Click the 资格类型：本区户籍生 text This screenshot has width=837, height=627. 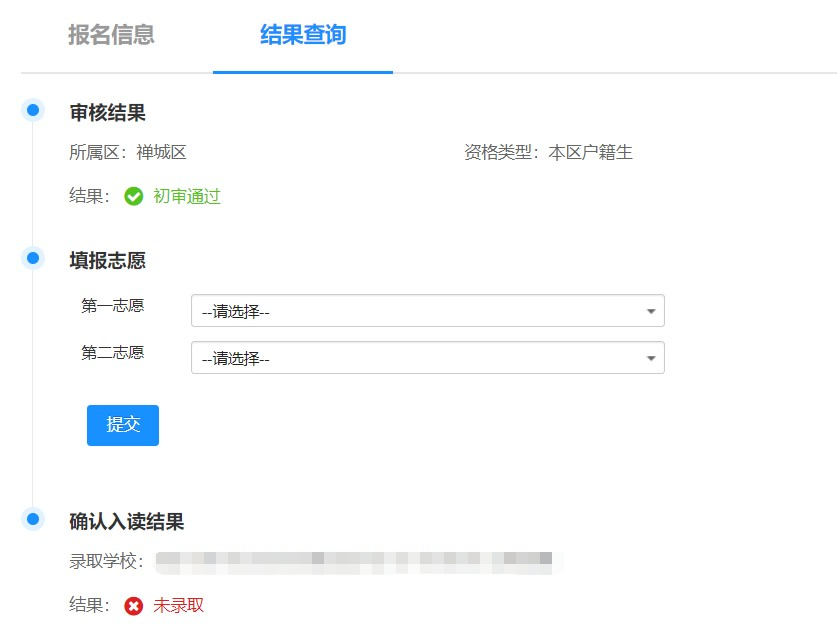547,153
